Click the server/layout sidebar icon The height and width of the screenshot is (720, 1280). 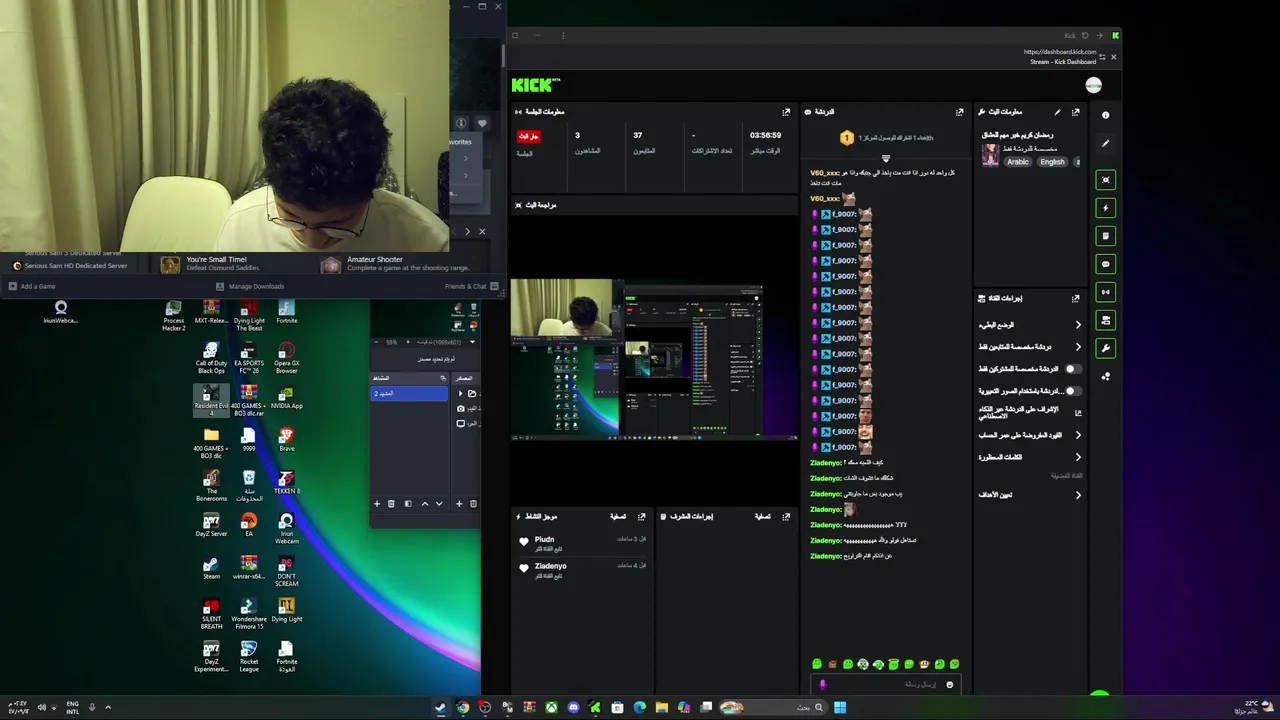[x=1105, y=320]
